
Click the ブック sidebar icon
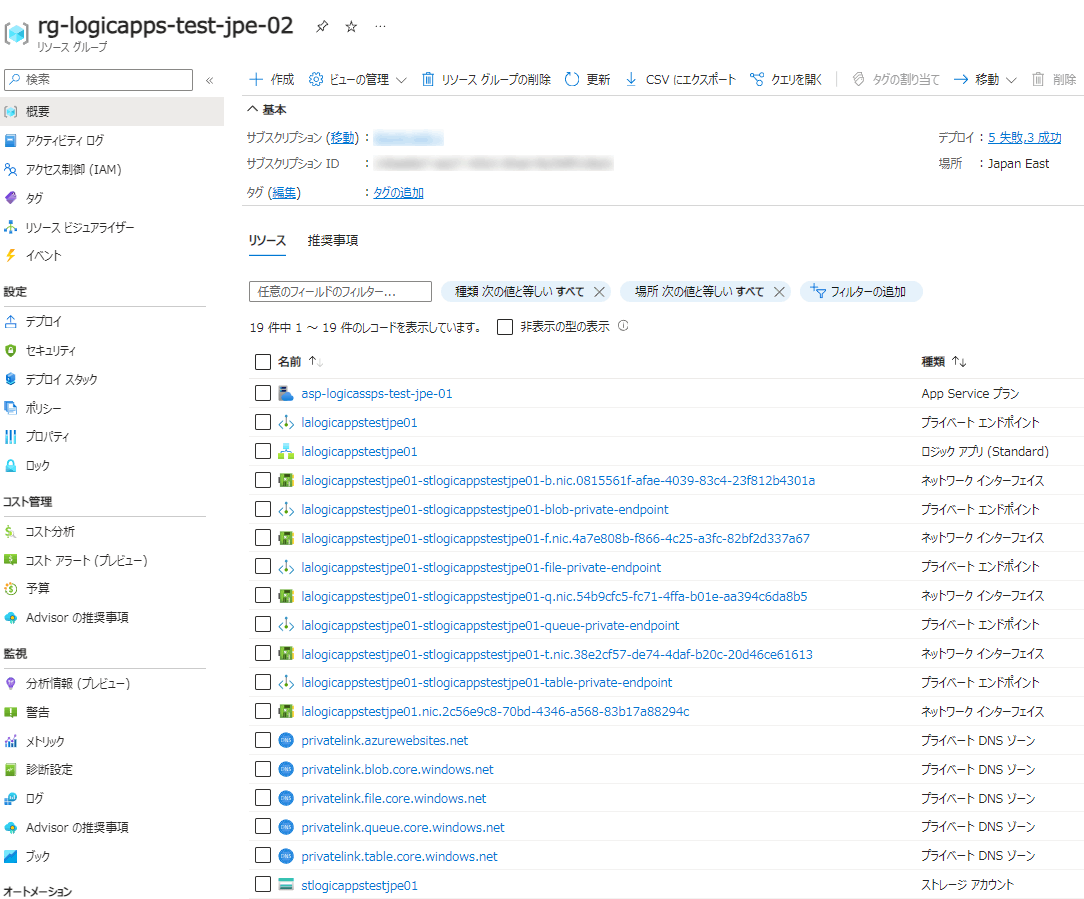(x=10, y=856)
